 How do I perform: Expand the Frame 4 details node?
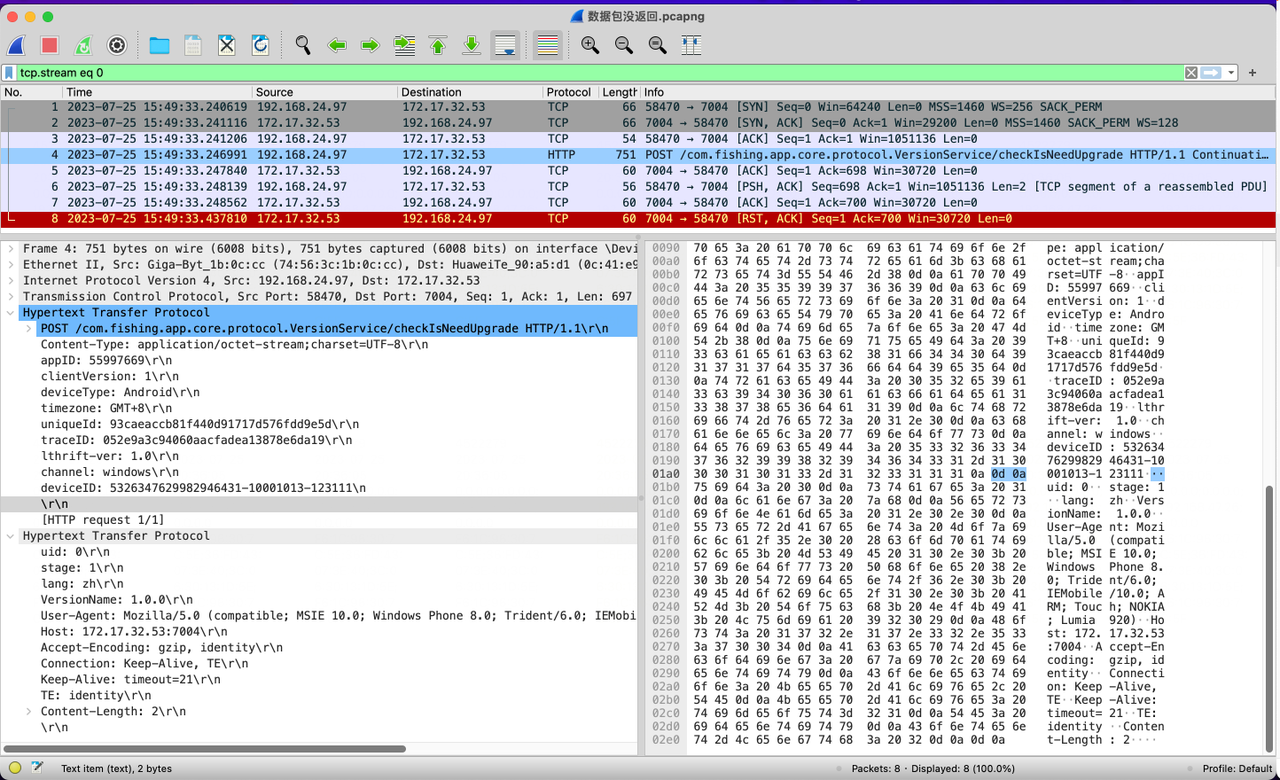[x=11, y=248]
